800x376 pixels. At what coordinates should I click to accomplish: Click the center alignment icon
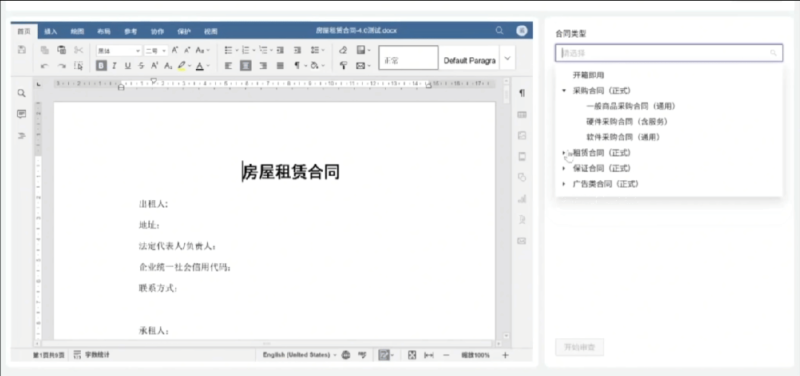point(246,66)
